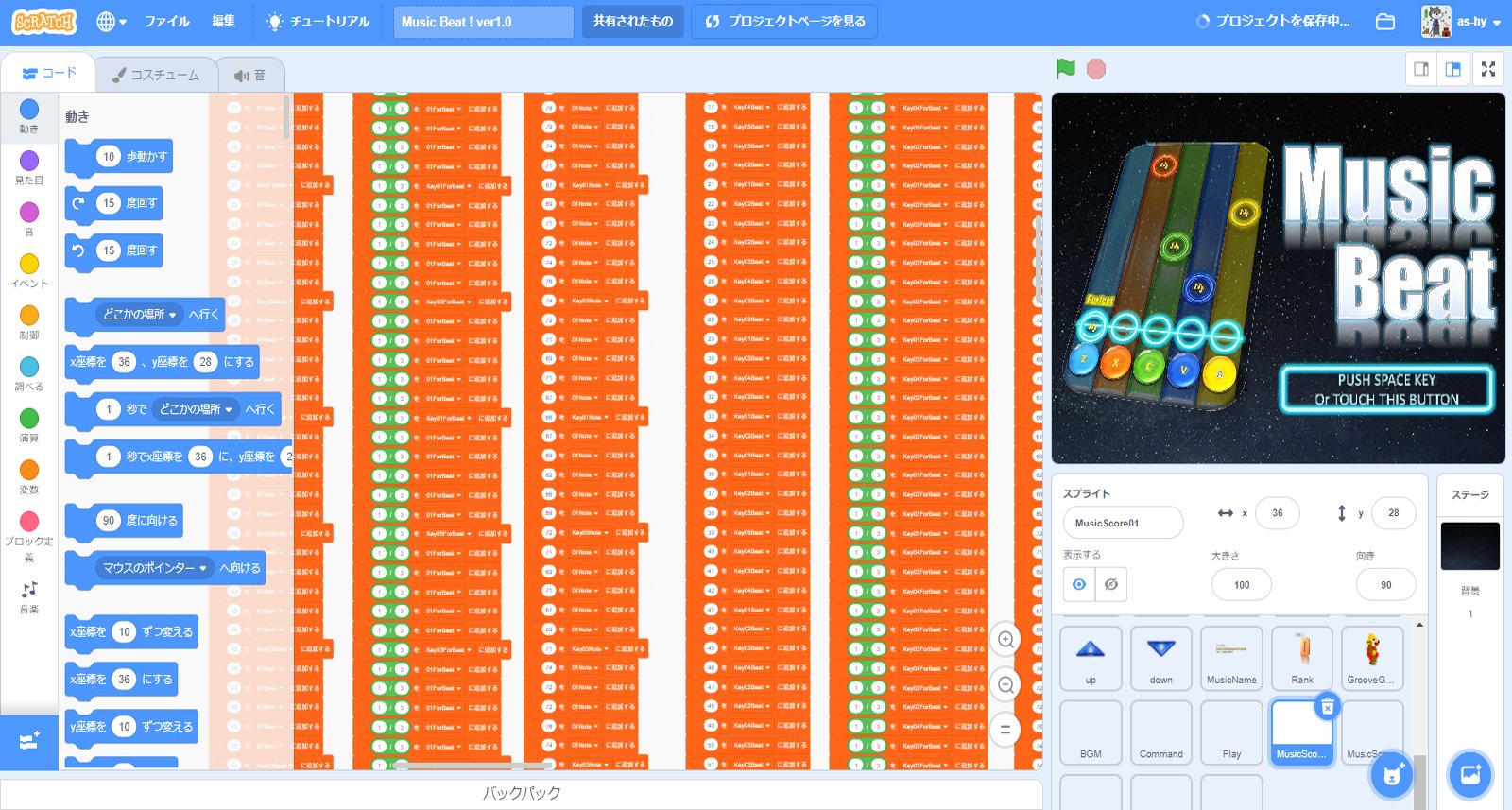
Task: Click the choose a backdrop button
Action: 1470,775
